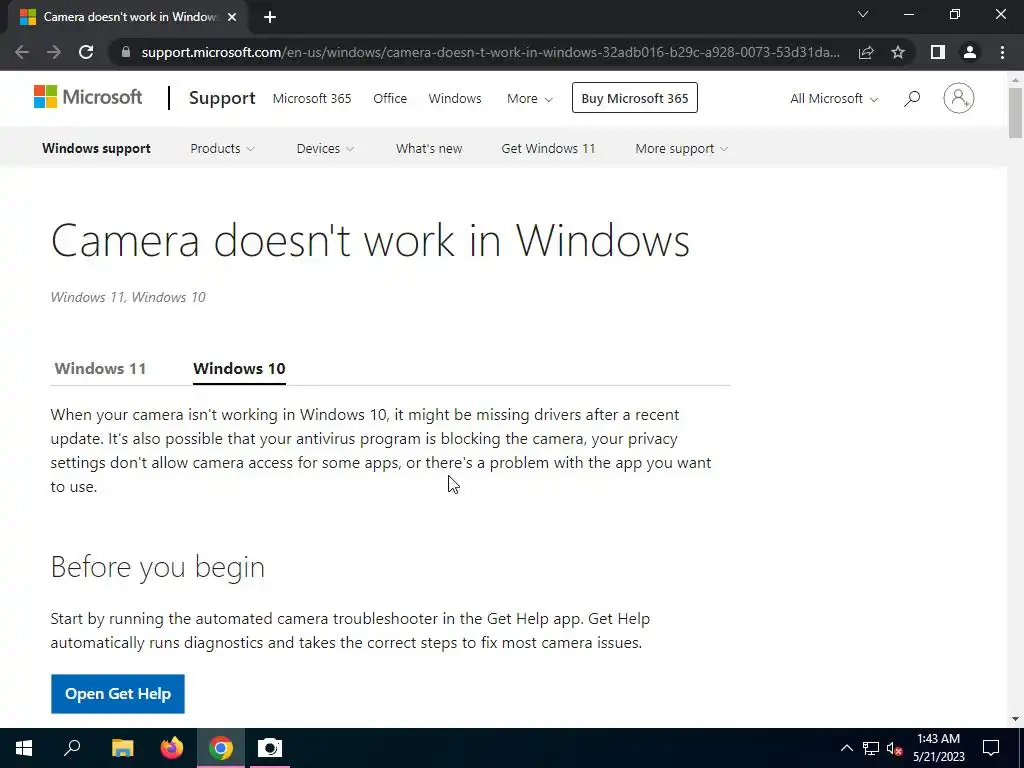Show hidden system tray icons
Viewport: 1024px width, 768px height.
(x=846, y=748)
